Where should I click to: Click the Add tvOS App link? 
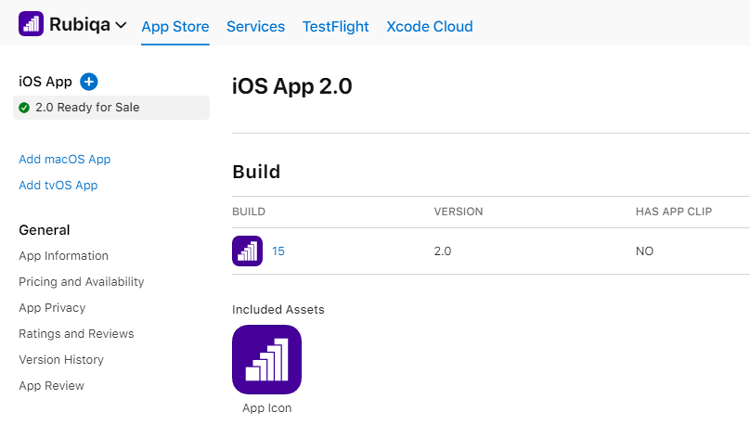tap(58, 185)
